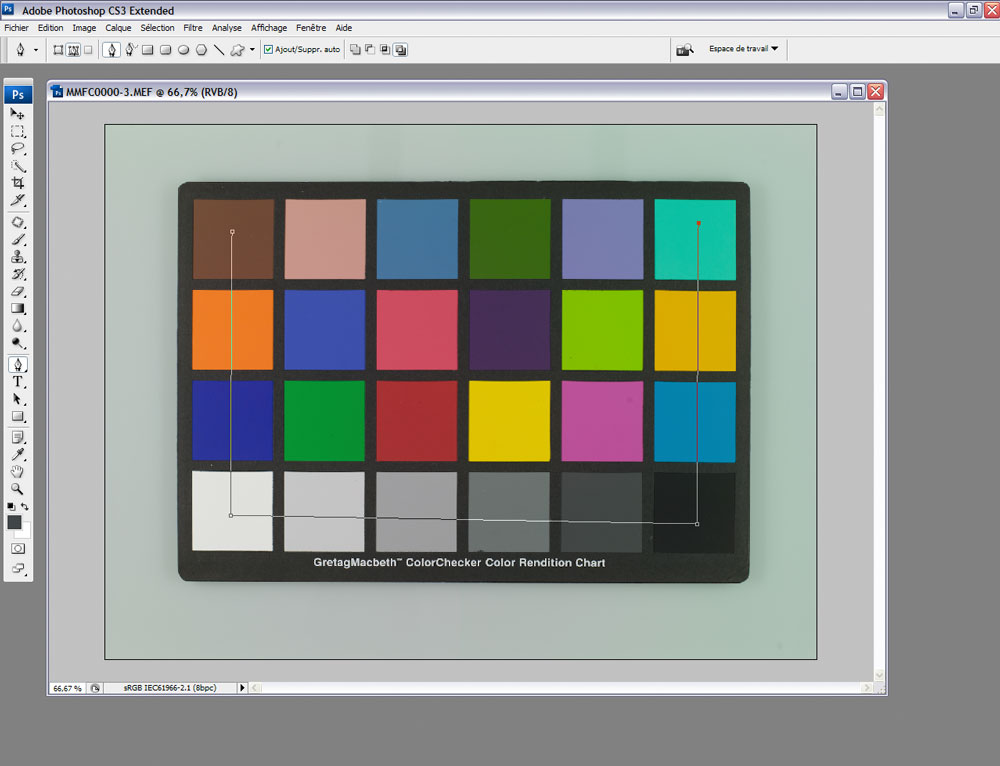The image size is (1000, 766).
Task: Pick the Rectangle shape in options bar
Action: click(x=148, y=50)
